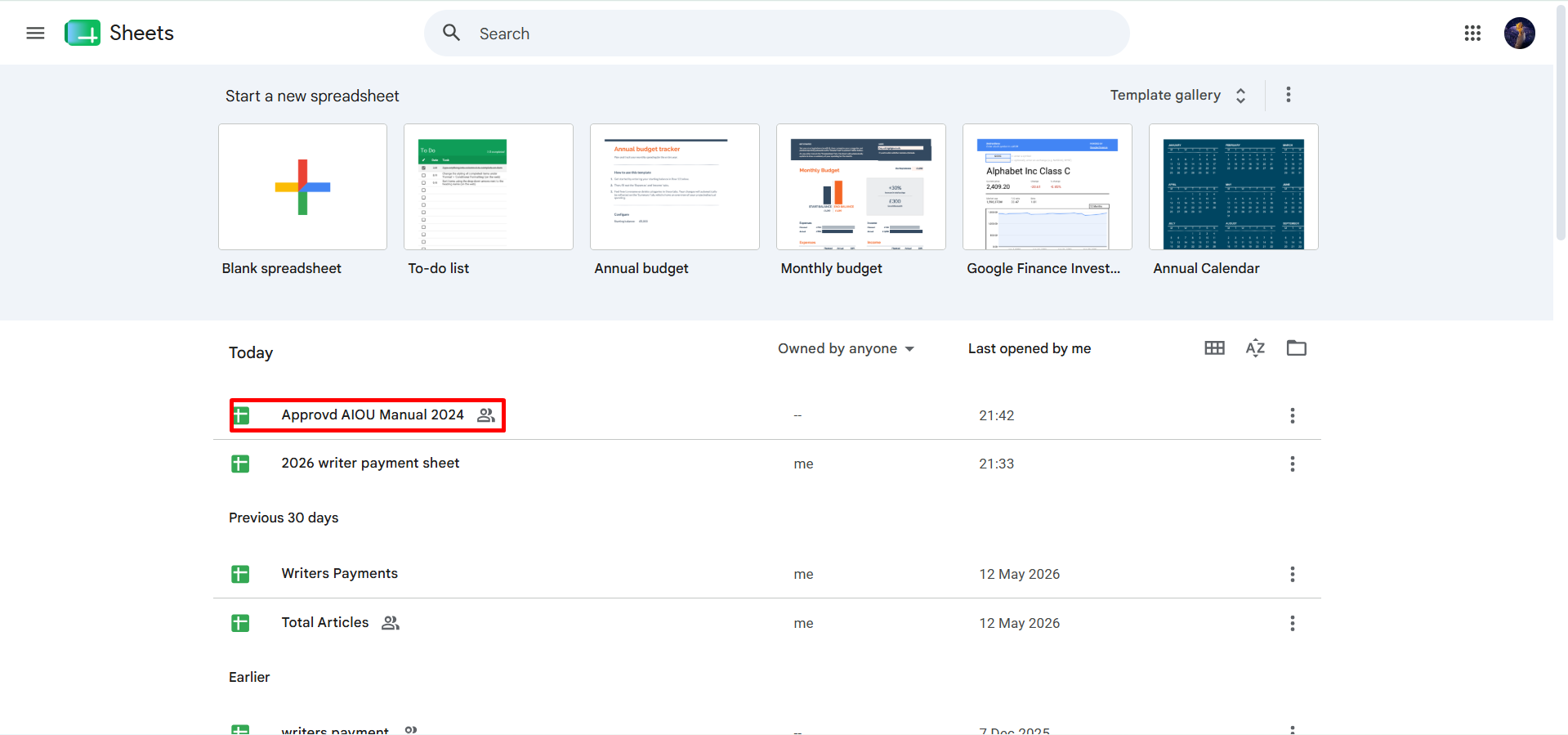Open the main hamburger menu
The width and height of the screenshot is (1568, 735).
coord(35,33)
